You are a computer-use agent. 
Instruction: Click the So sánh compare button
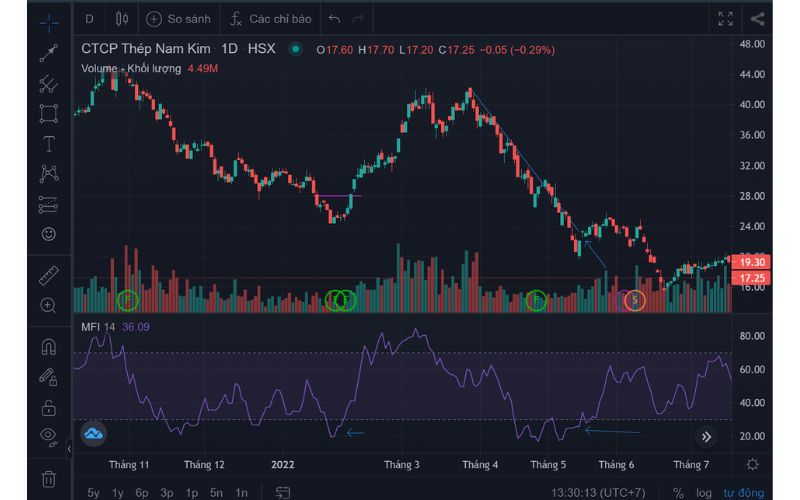pyautogui.click(x=180, y=18)
